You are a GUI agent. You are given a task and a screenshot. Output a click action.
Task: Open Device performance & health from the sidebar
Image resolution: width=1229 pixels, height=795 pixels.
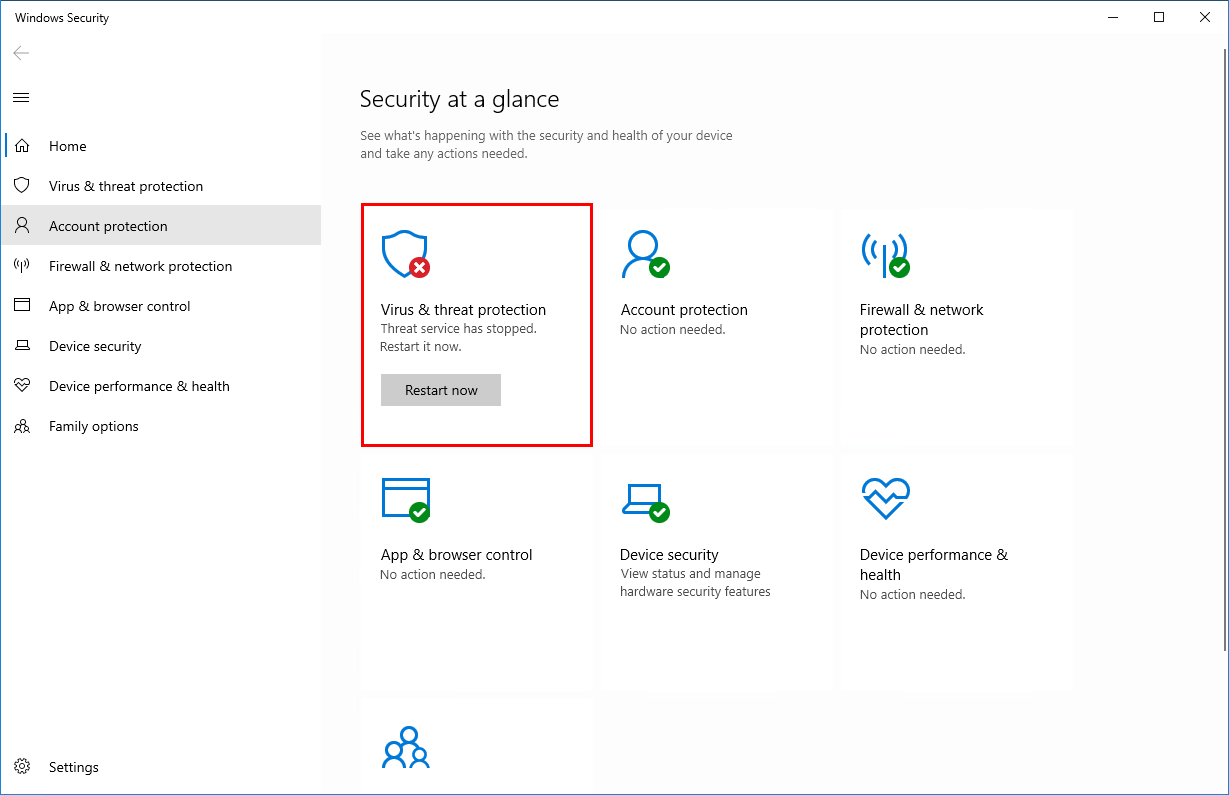tap(139, 385)
